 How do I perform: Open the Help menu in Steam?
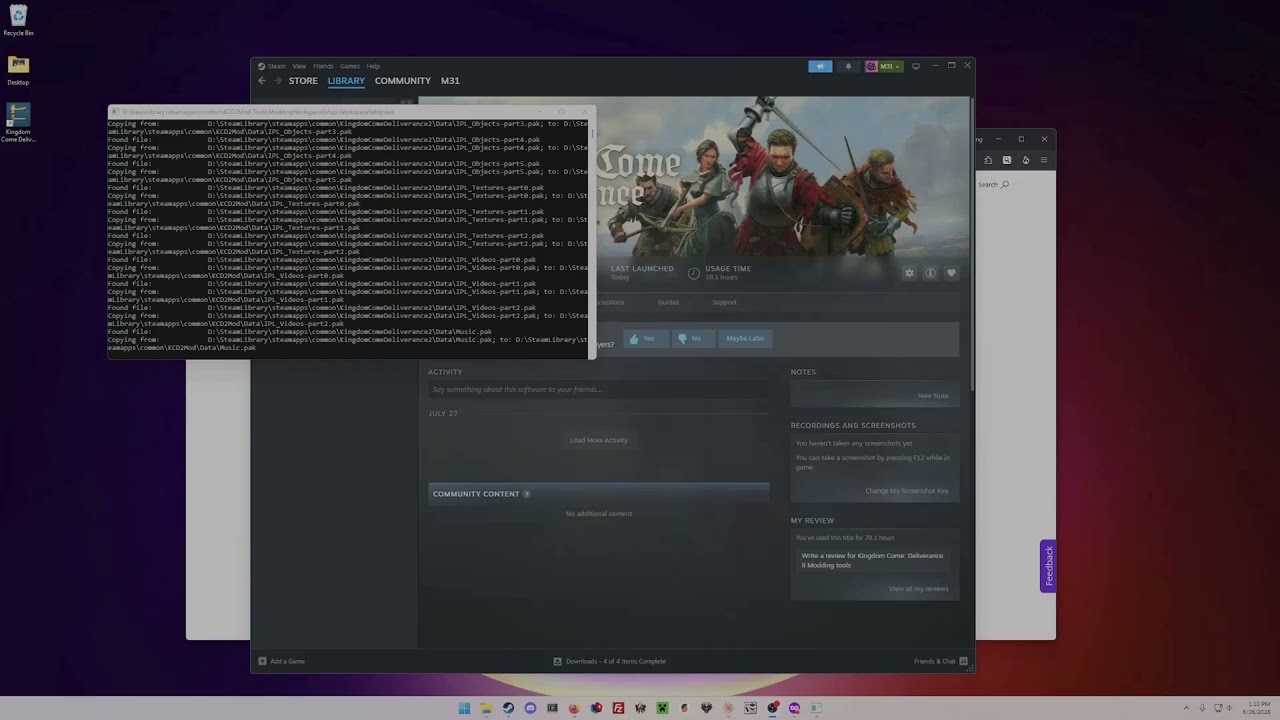pyautogui.click(x=373, y=66)
